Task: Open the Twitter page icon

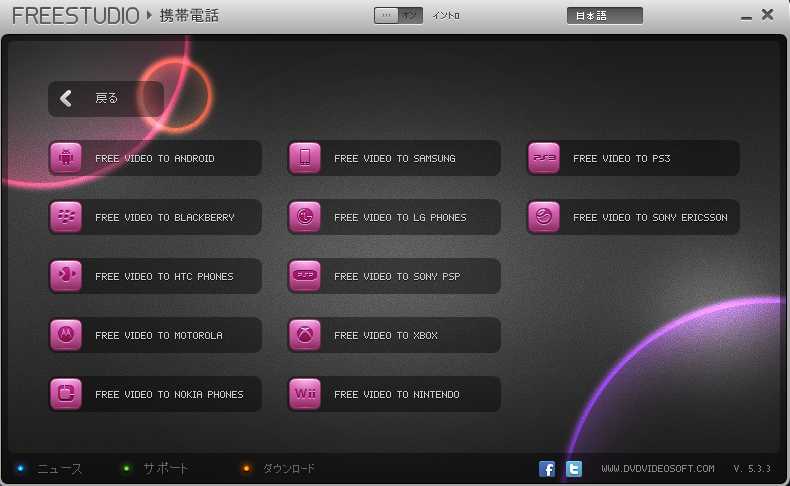Action: [x=573, y=469]
